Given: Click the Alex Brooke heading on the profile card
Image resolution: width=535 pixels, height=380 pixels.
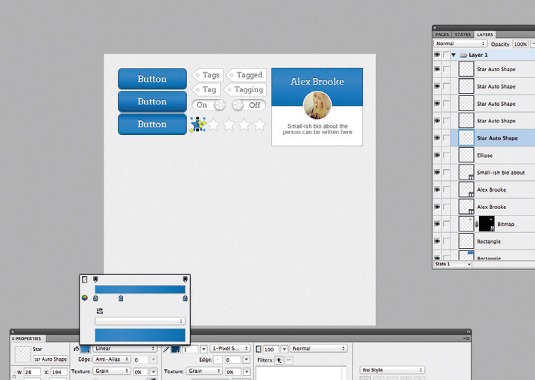Looking at the screenshot, I should click(x=317, y=82).
